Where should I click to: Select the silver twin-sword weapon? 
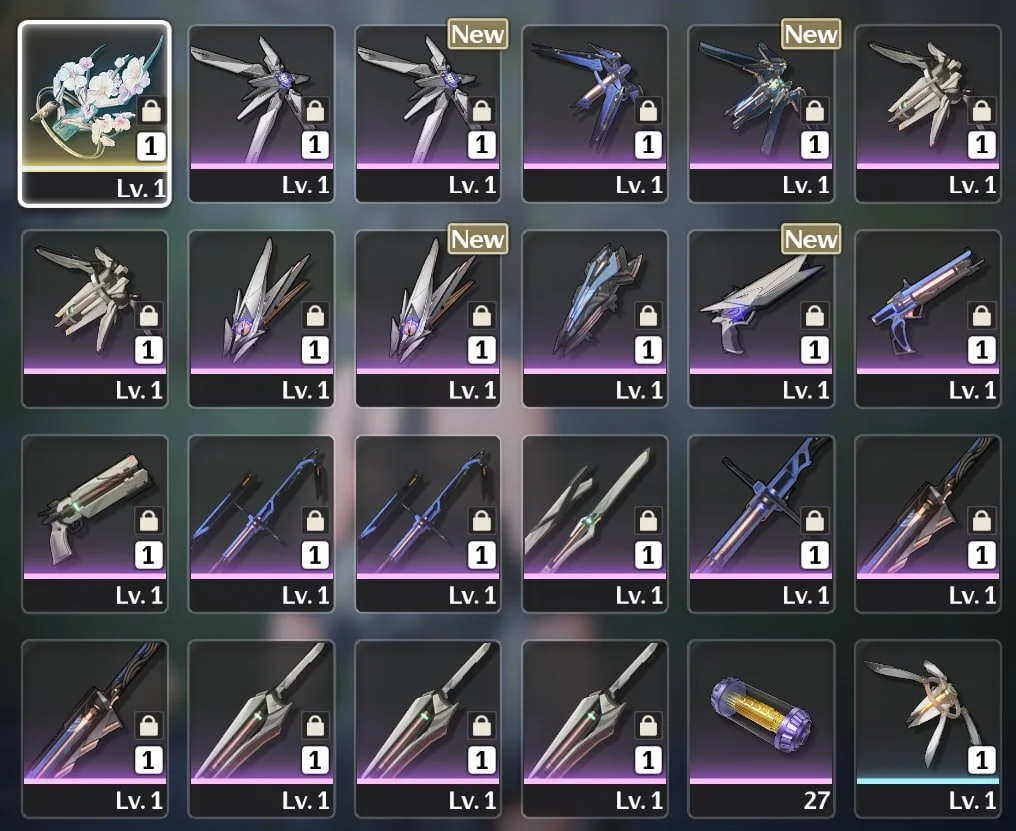[x=595, y=524]
